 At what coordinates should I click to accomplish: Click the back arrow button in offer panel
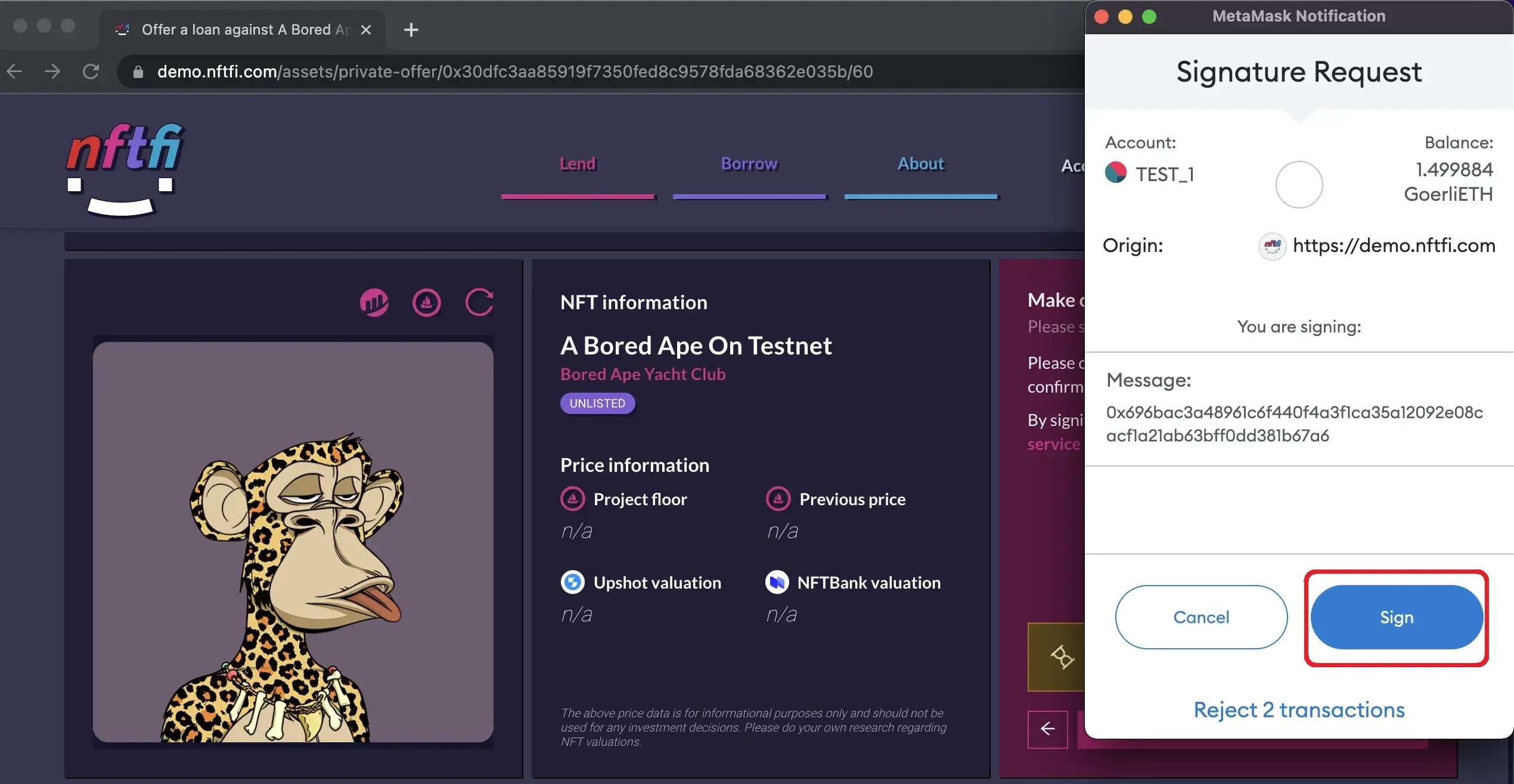coord(1047,729)
